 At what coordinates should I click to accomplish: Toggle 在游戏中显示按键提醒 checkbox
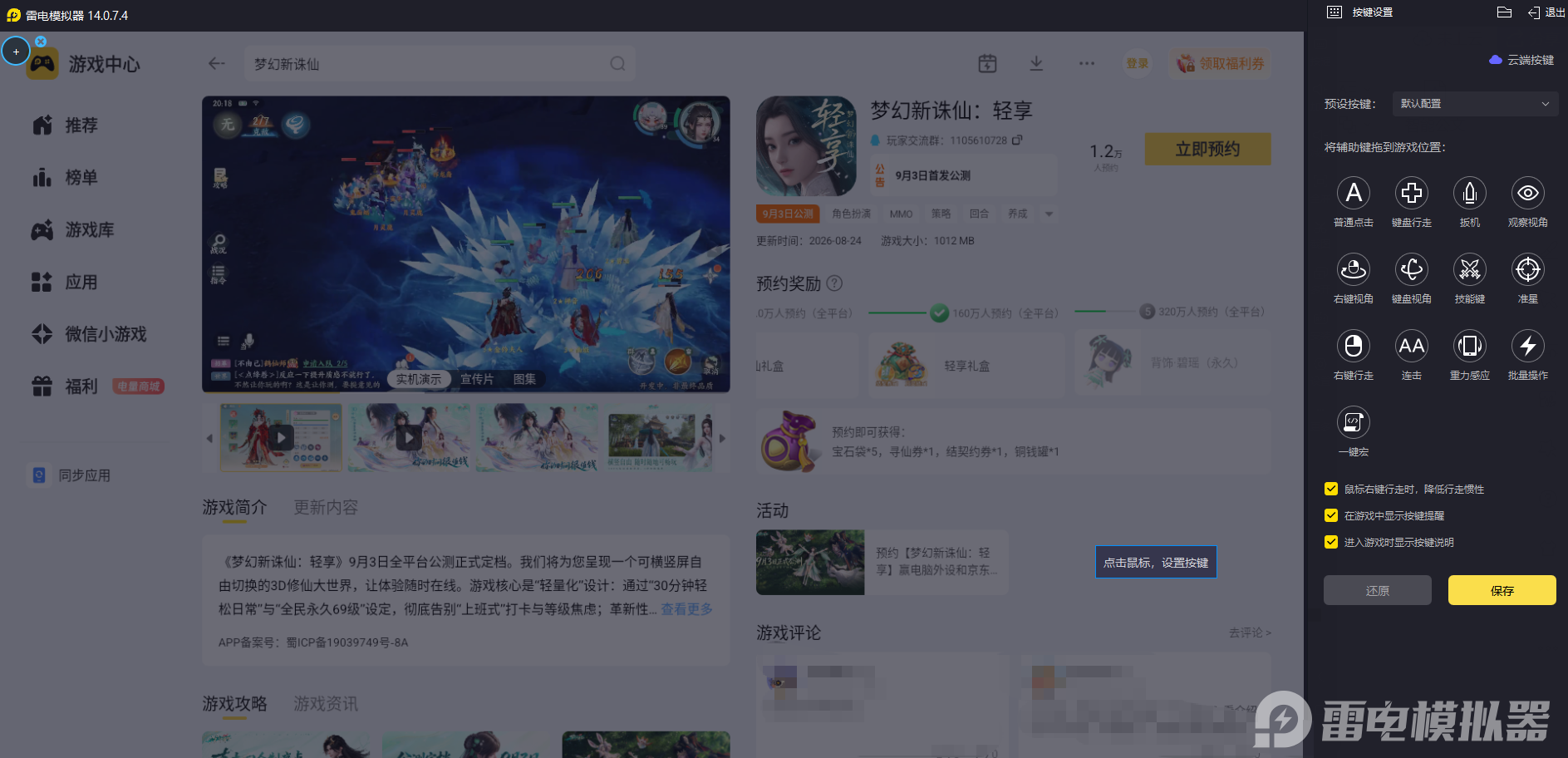[x=1331, y=515]
